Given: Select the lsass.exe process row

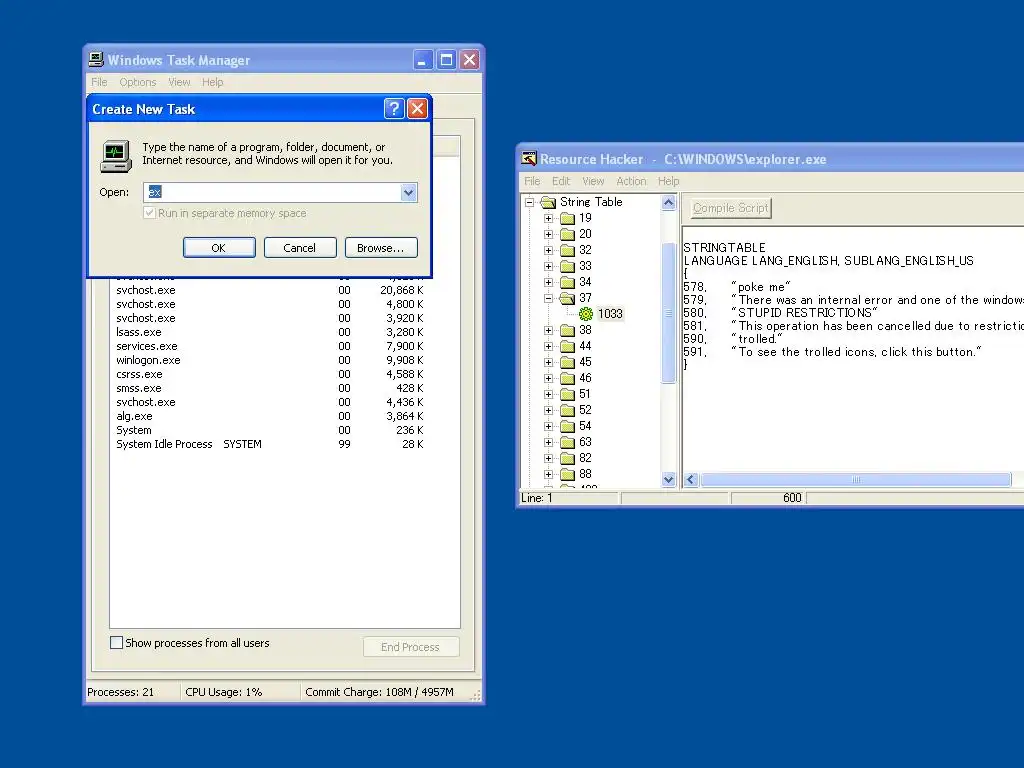Looking at the screenshot, I should (270, 332).
